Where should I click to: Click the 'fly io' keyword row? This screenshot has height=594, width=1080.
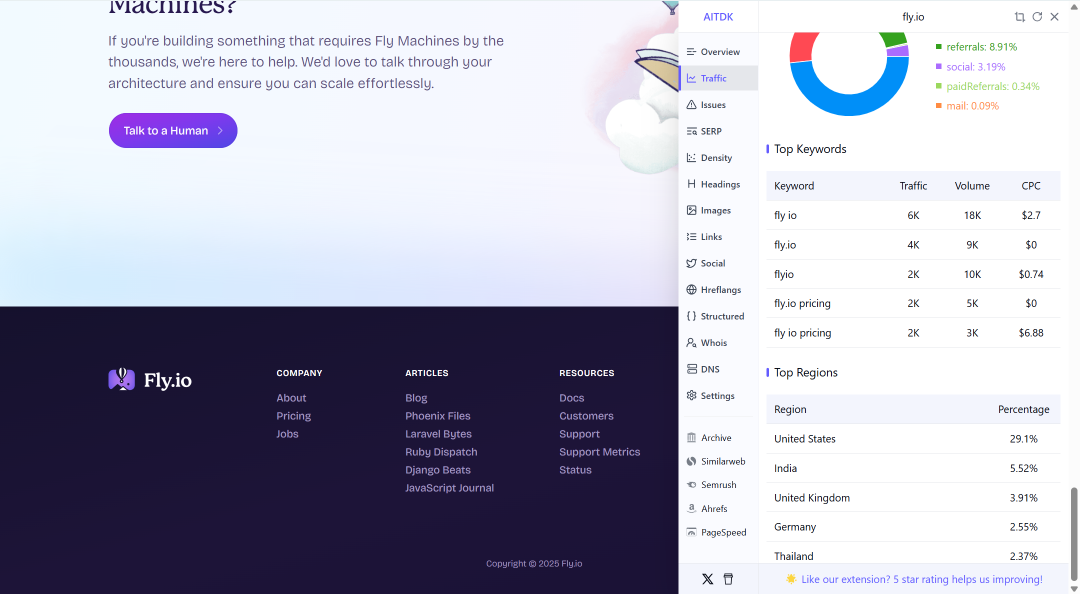(x=913, y=215)
